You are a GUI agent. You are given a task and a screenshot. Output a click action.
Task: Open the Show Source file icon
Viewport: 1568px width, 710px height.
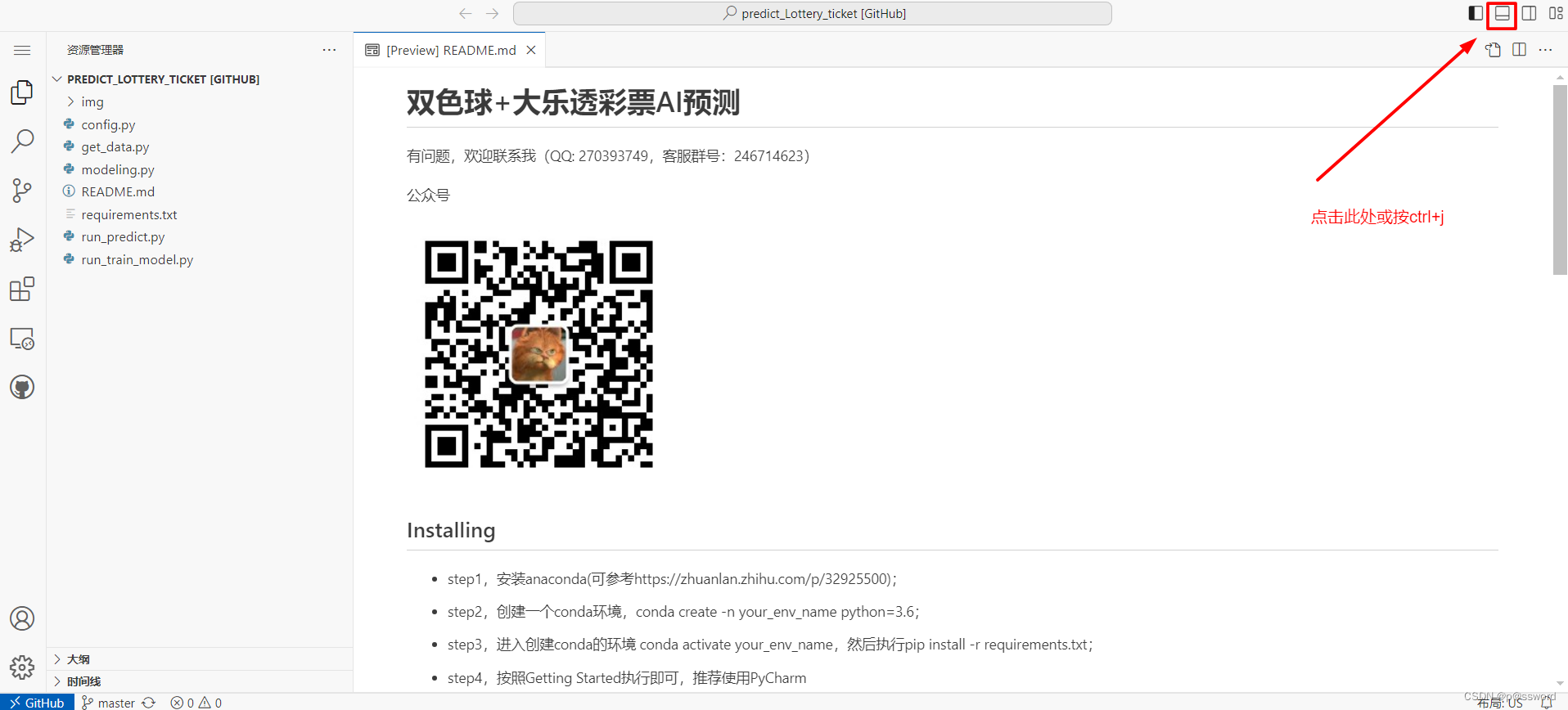[1493, 50]
